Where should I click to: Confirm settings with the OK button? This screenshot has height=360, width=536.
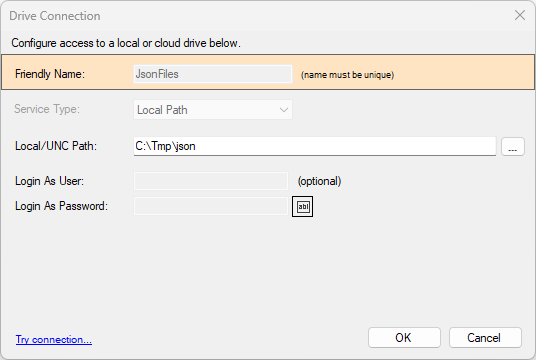click(x=404, y=338)
